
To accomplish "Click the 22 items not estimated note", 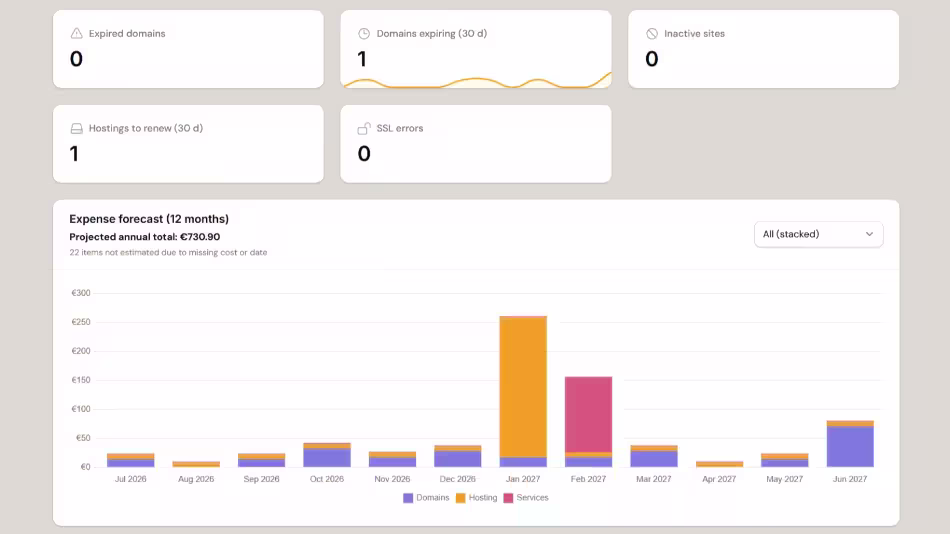I will [168, 252].
